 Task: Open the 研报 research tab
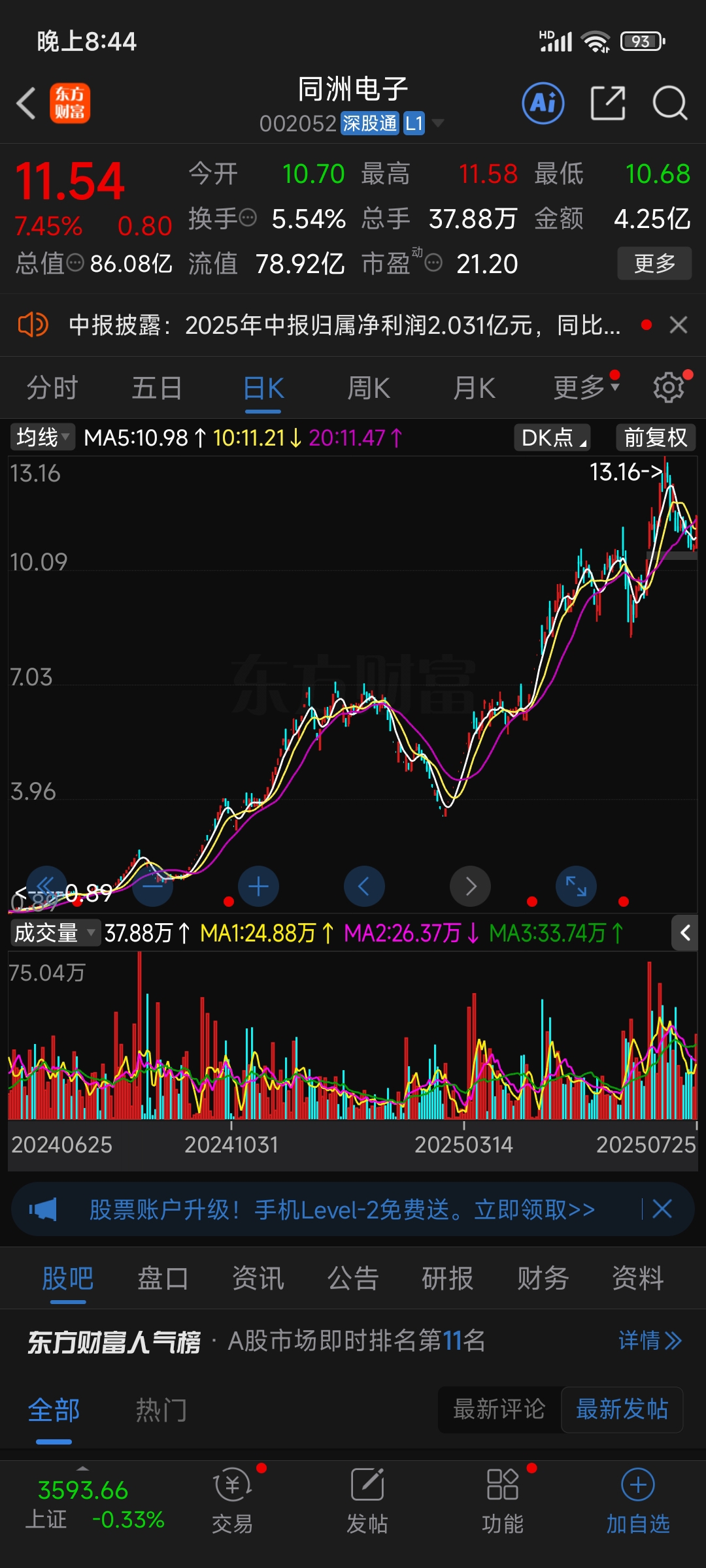pos(448,1278)
